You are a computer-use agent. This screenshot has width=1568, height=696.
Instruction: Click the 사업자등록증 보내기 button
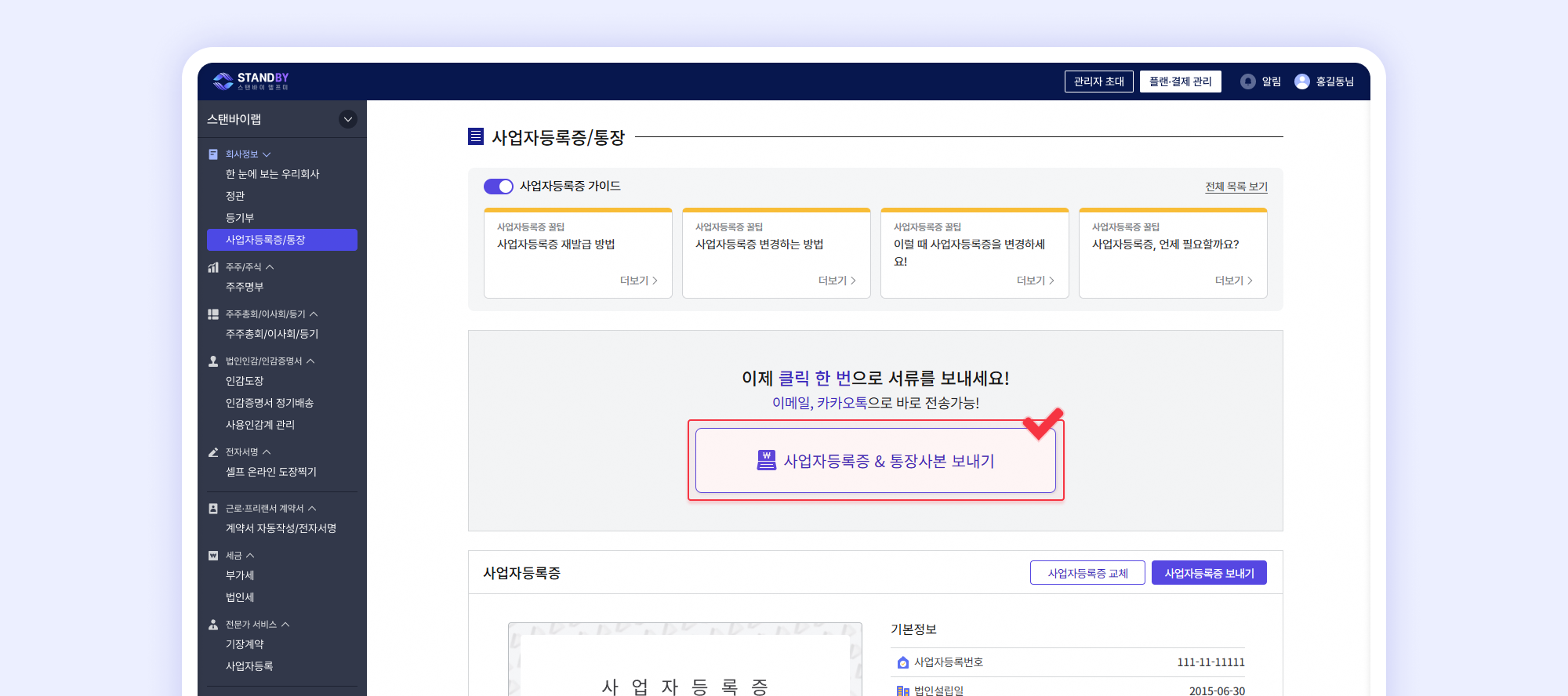click(1209, 573)
